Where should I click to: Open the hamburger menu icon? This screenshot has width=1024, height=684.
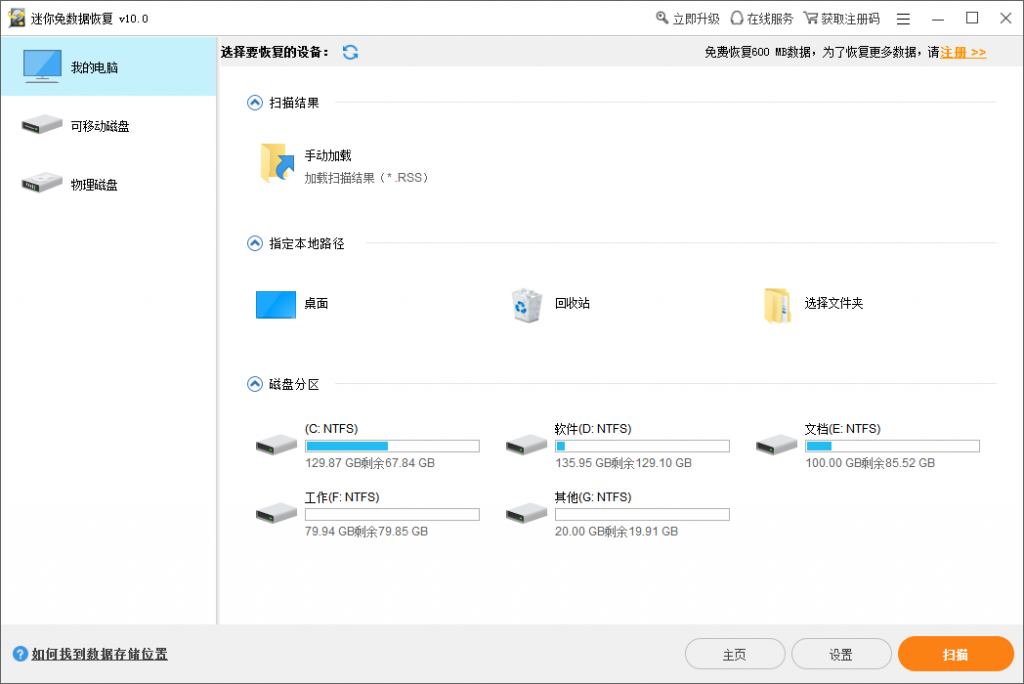point(903,19)
